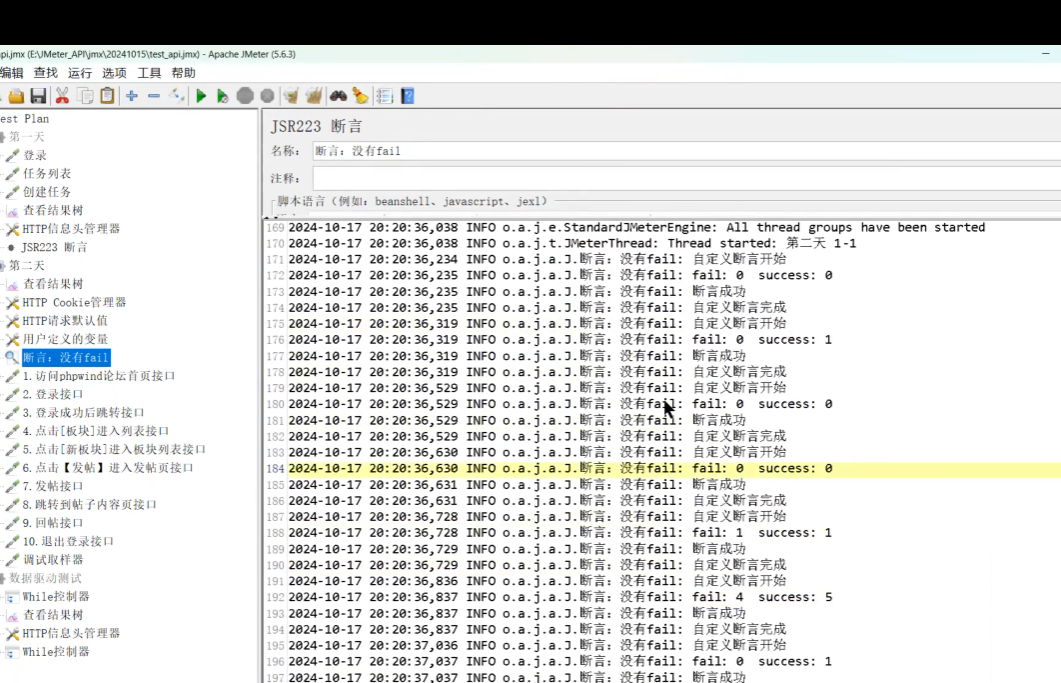
Task: Cut the selected element with the scissors icon
Action: pos(62,96)
